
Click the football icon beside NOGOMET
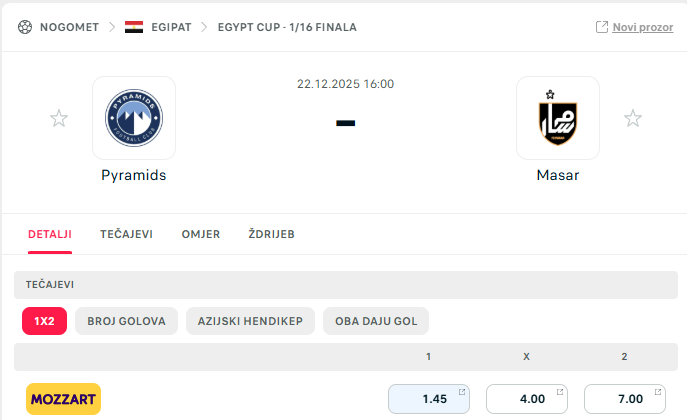(x=25, y=27)
